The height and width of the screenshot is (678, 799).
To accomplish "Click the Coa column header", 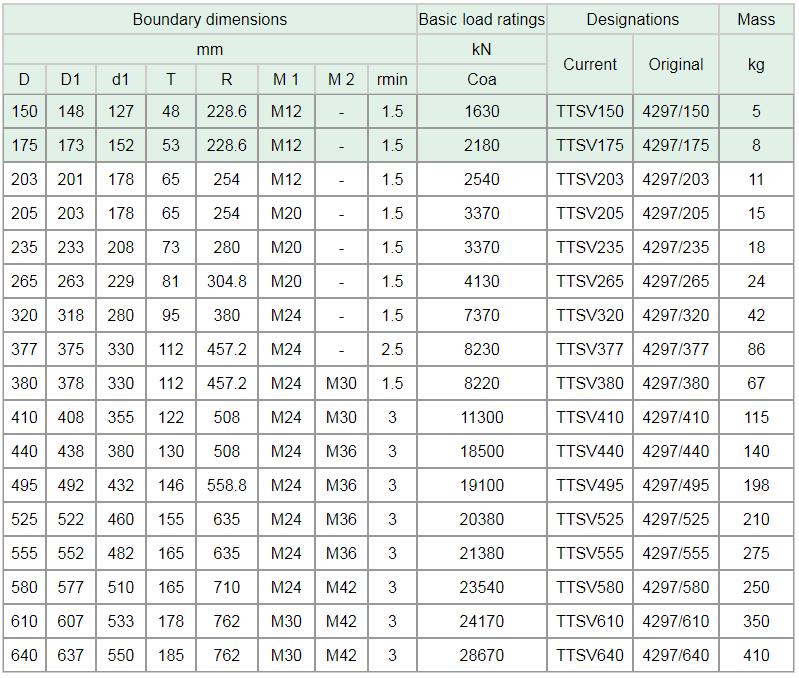I will pos(482,79).
